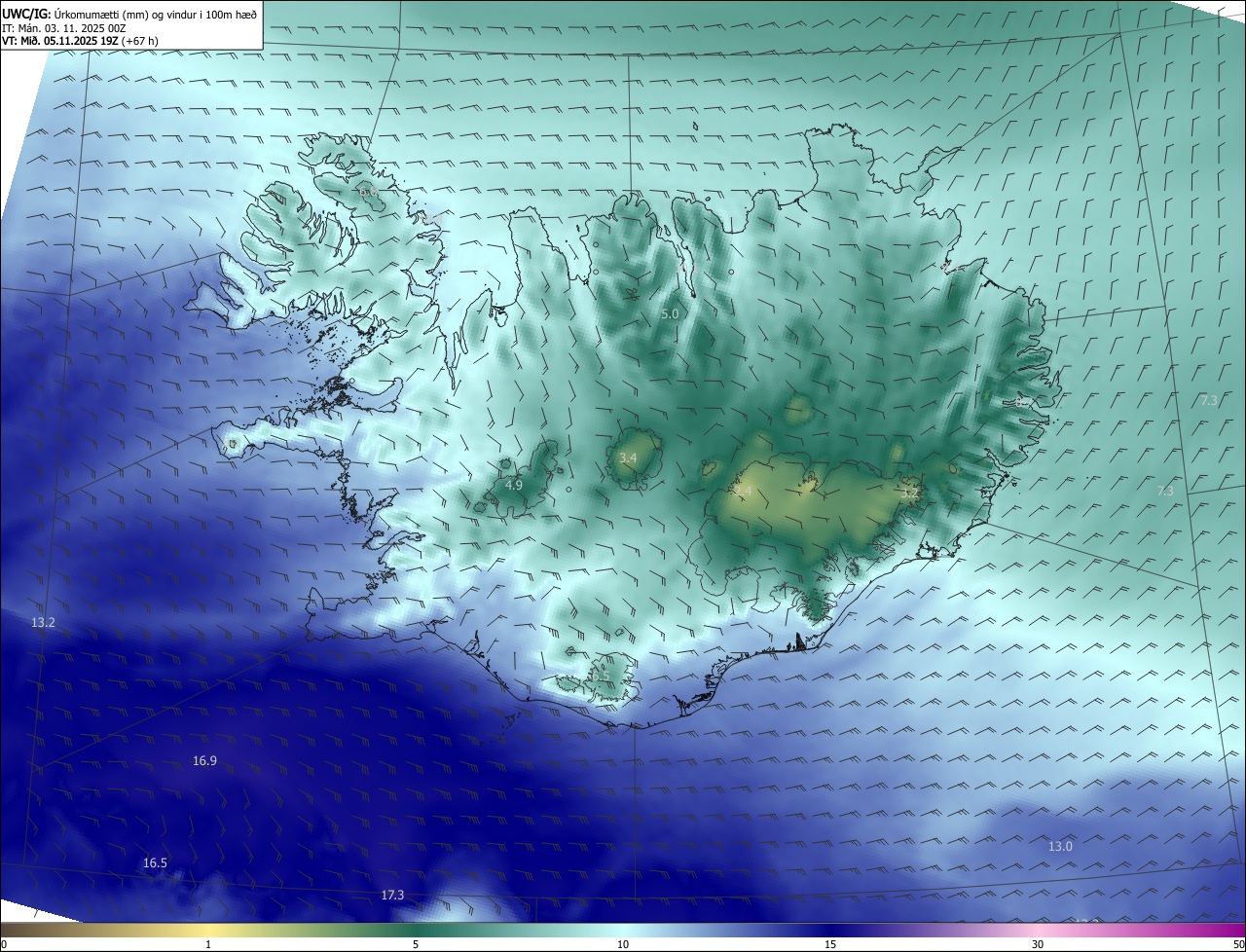The height and width of the screenshot is (952, 1246).
Task: Click the valid time 'VT: Mið. 05.11.2025 19Z (+67 h)'
Action: tap(80, 41)
